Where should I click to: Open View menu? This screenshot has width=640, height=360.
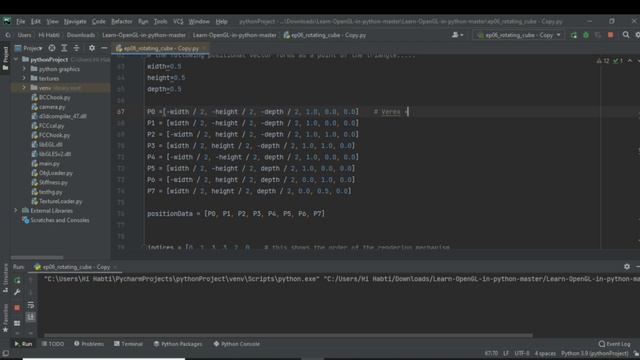pyautogui.click(x=52, y=21)
